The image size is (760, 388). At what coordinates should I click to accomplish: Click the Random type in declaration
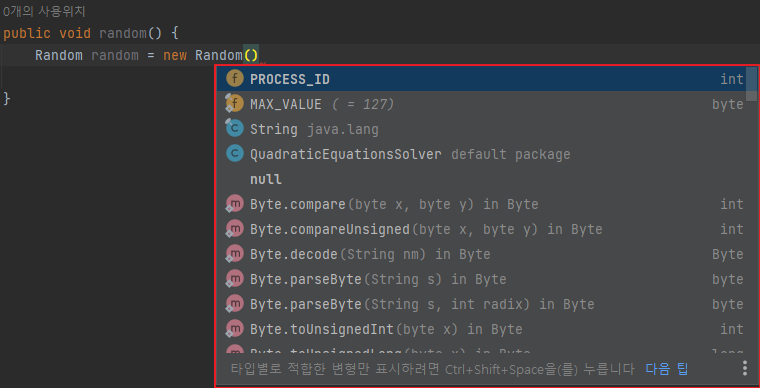[x=59, y=56]
